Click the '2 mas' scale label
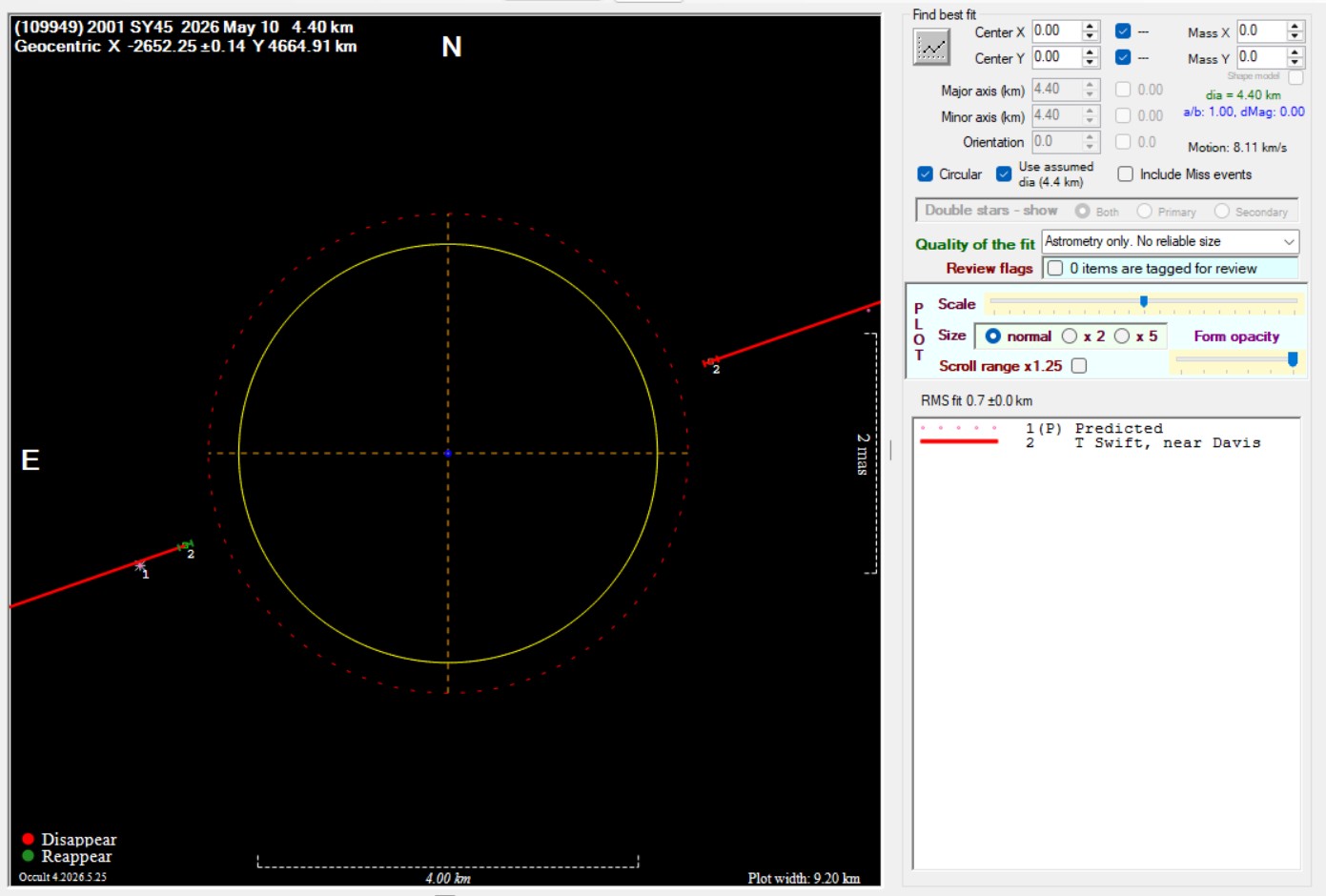Image resolution: width=1326 pixels, height=896 pixels. [x=863, y=454]
